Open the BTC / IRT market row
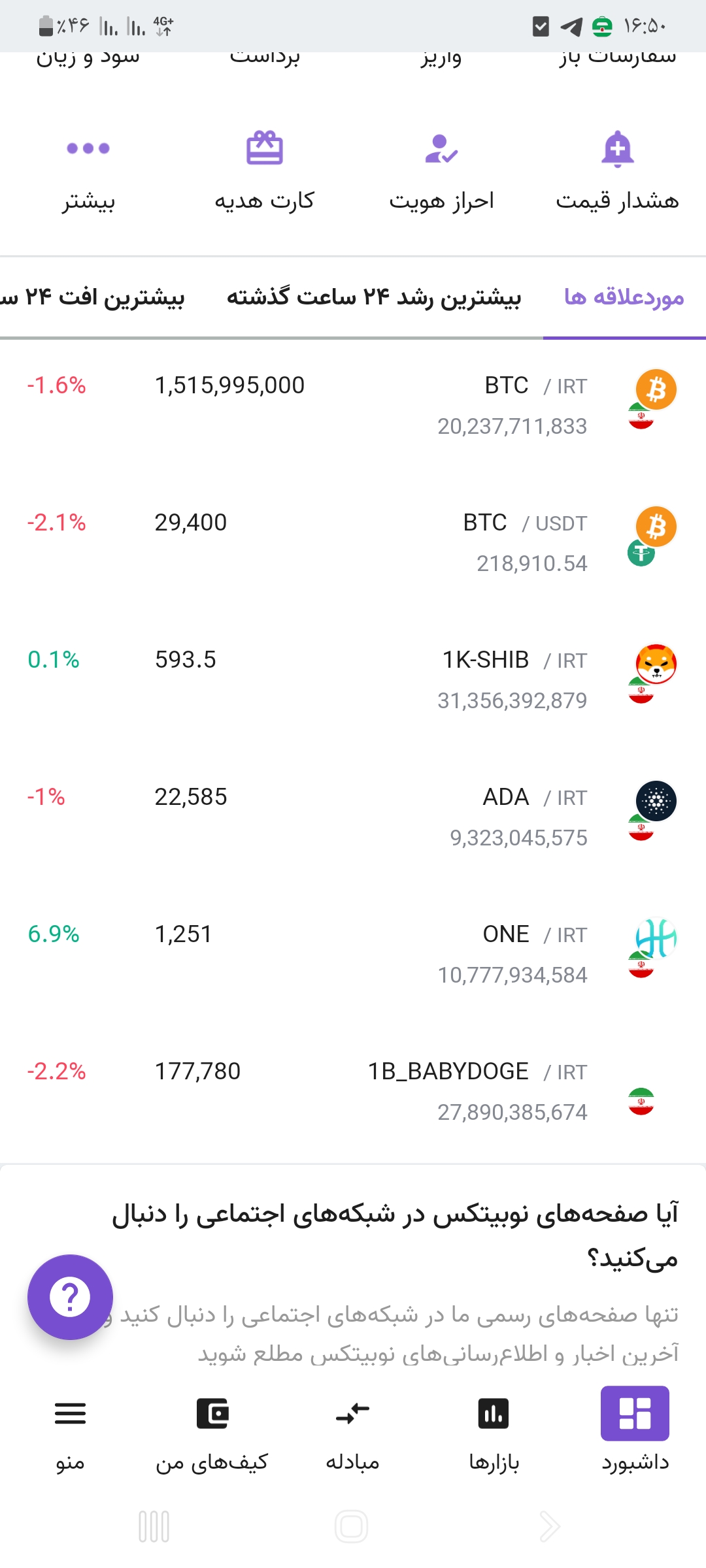The height and width of the screenshot is (1568, 706). coord(353,405)
